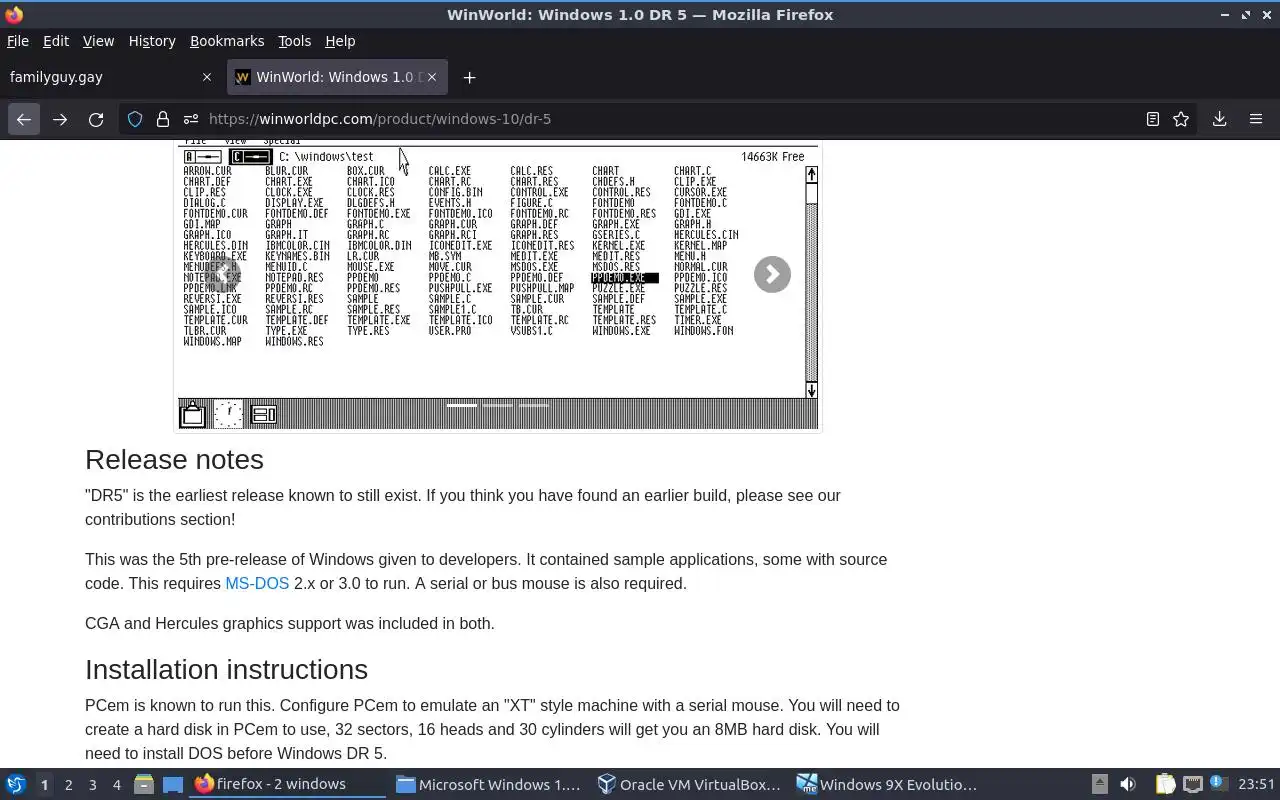Open a new tab with the plus button
Image resolution: width=1280 pixels, height=800 pixels.
pyautogui.click(x=469, y=77)
